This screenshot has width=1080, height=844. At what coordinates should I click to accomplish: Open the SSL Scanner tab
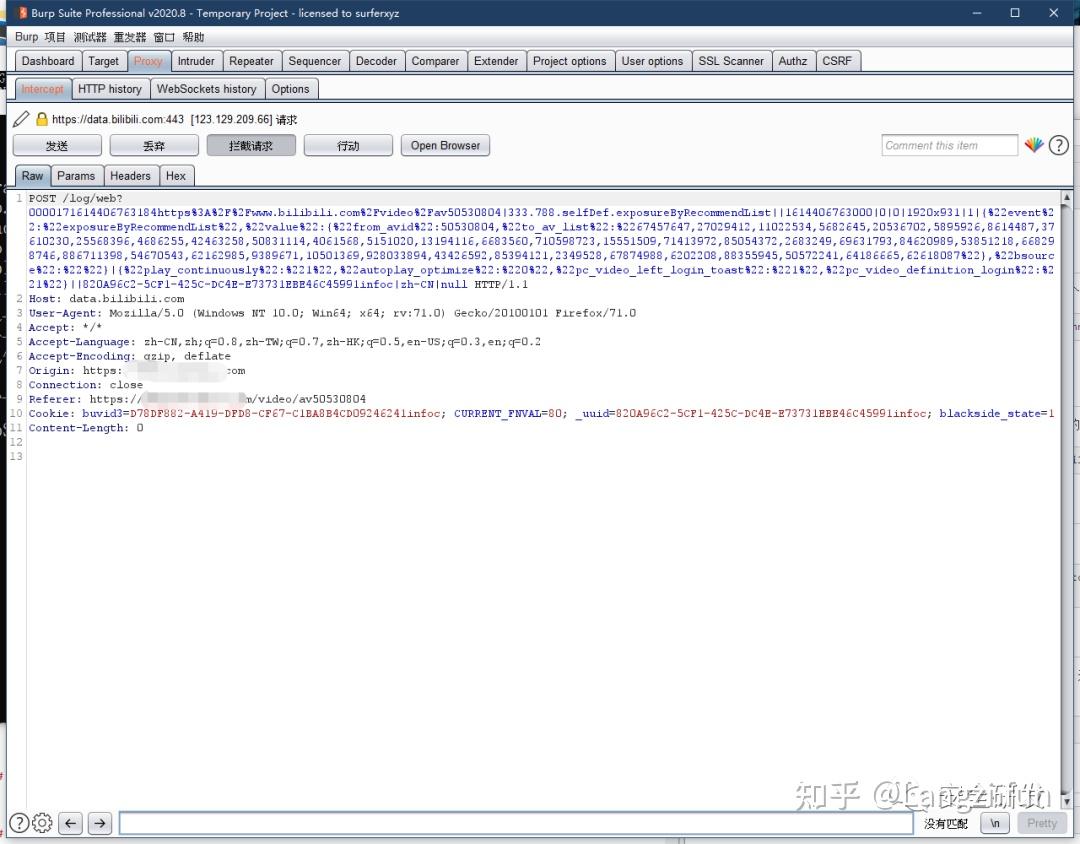click(x=731, y=61)
